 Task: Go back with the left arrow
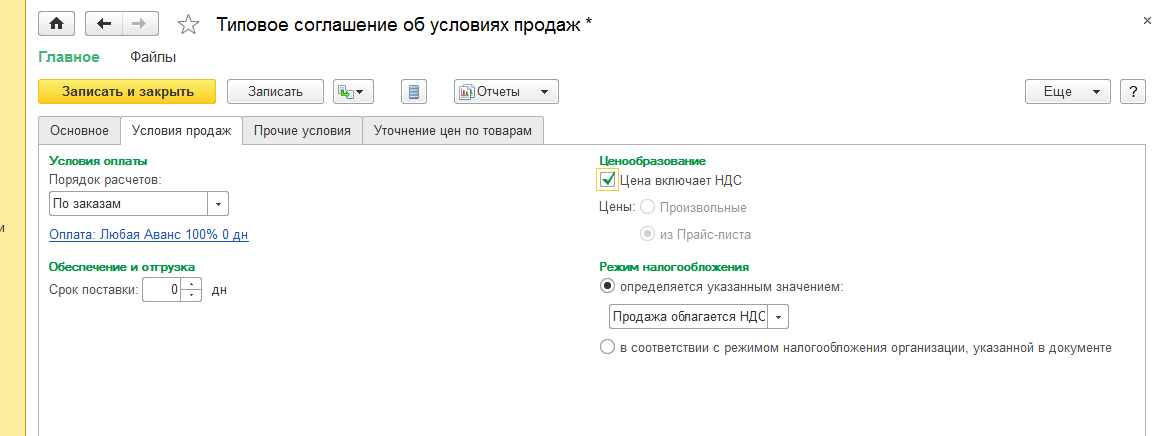(104, 23)
